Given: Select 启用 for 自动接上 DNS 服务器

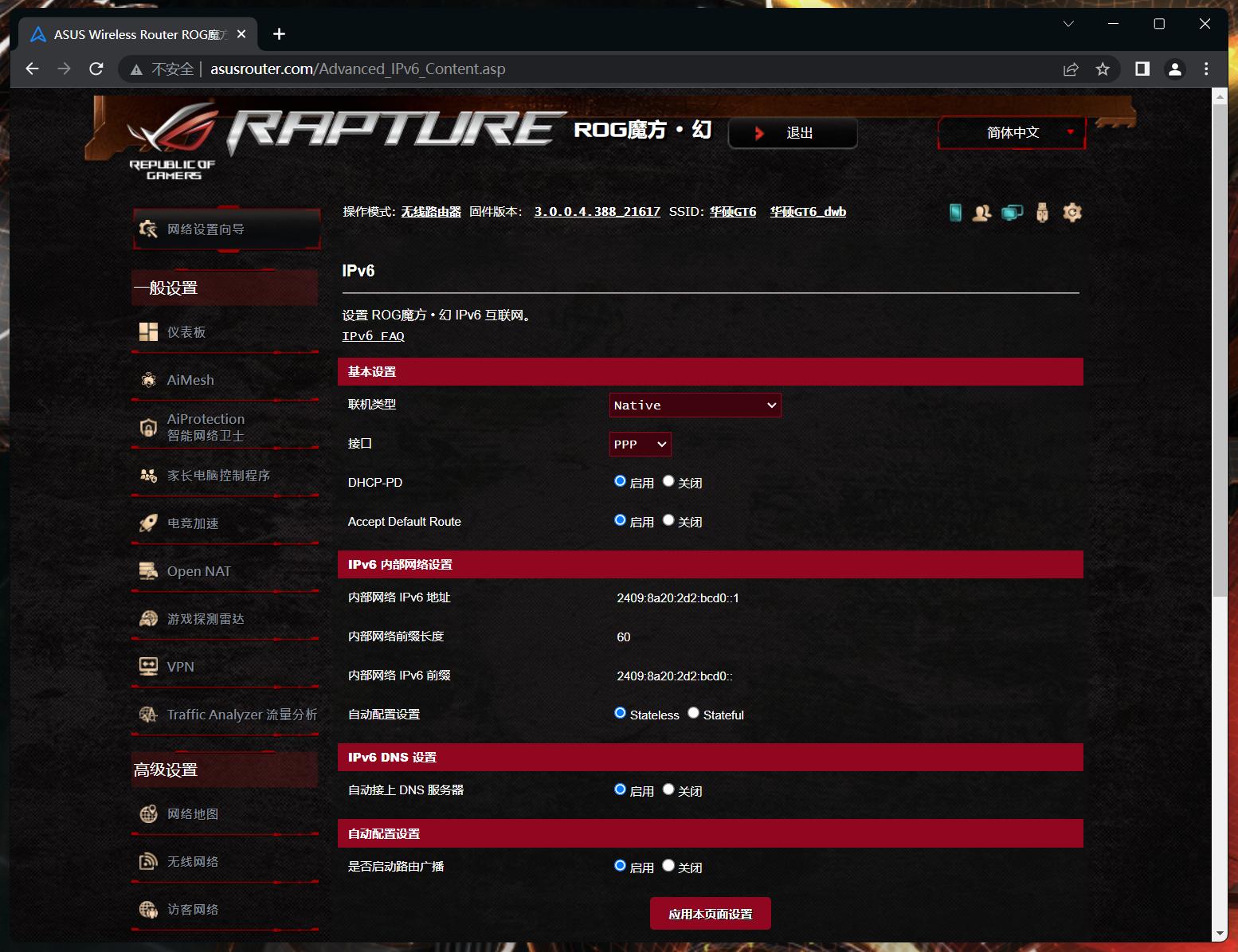Looking at the screenshot, I should pyautogui.click(x=620, y=789).
